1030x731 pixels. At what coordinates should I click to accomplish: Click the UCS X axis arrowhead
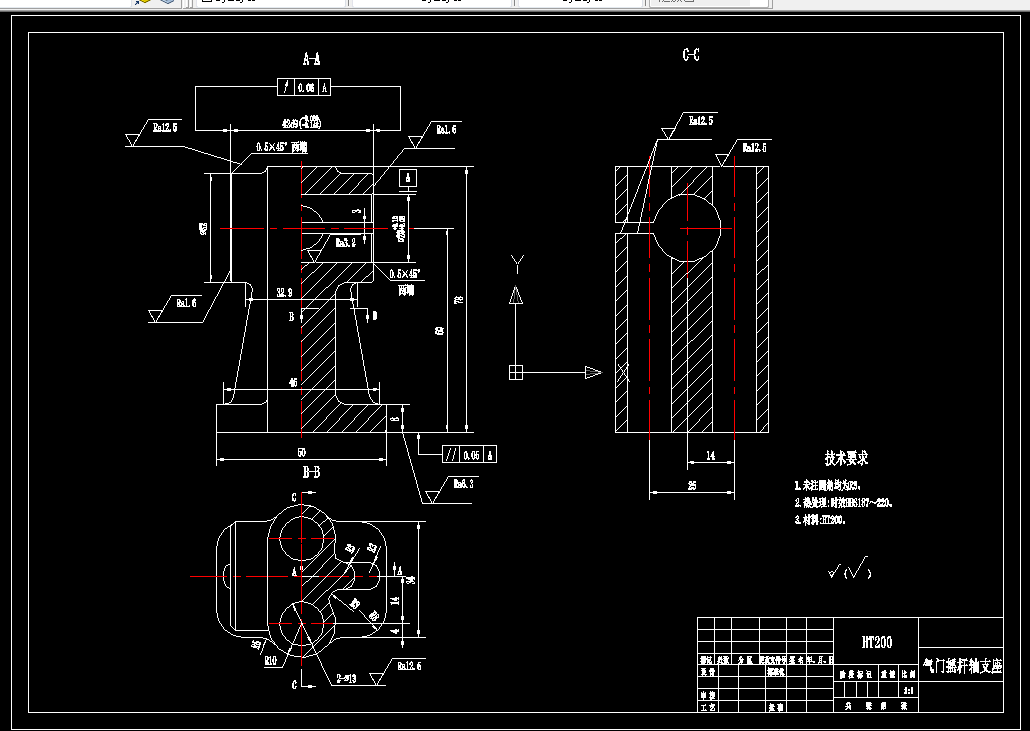[593, 372]
